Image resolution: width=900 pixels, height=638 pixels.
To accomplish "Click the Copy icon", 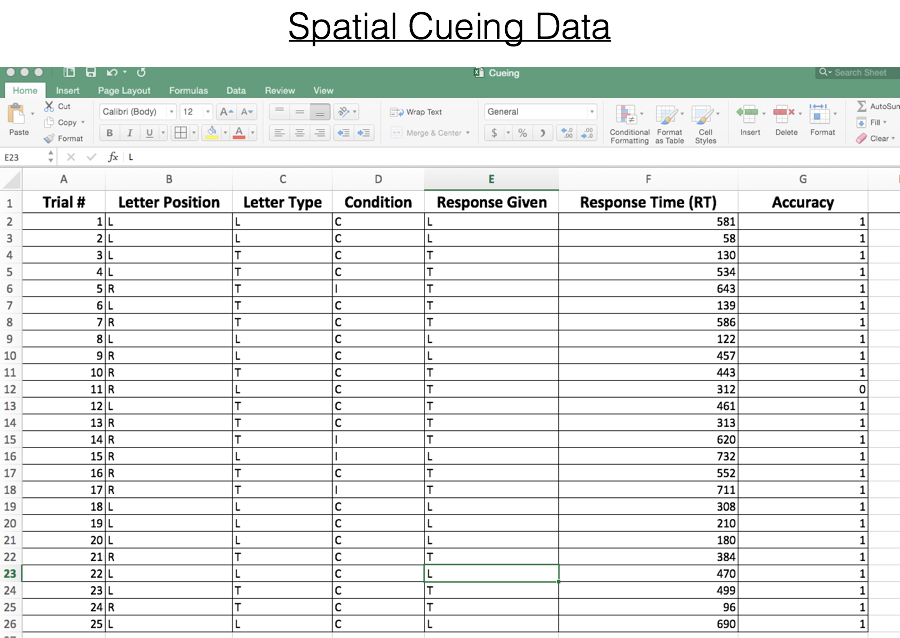I will click(49, 122).
